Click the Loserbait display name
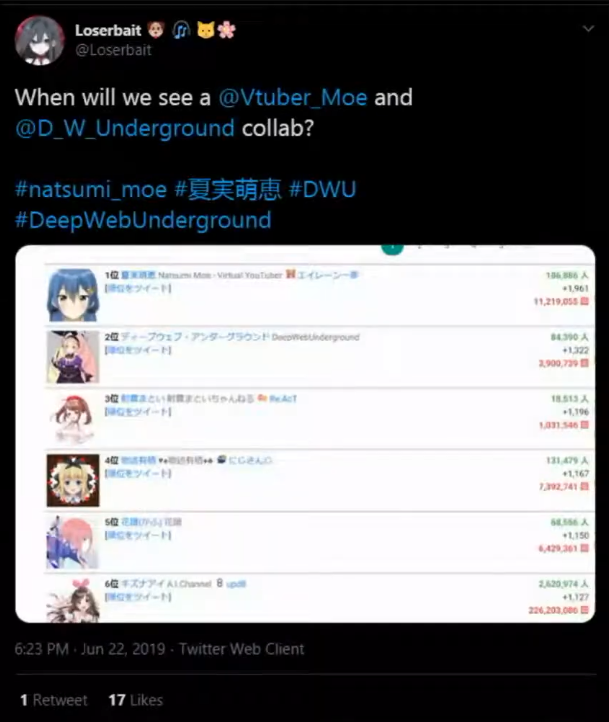 click(108, 30)
